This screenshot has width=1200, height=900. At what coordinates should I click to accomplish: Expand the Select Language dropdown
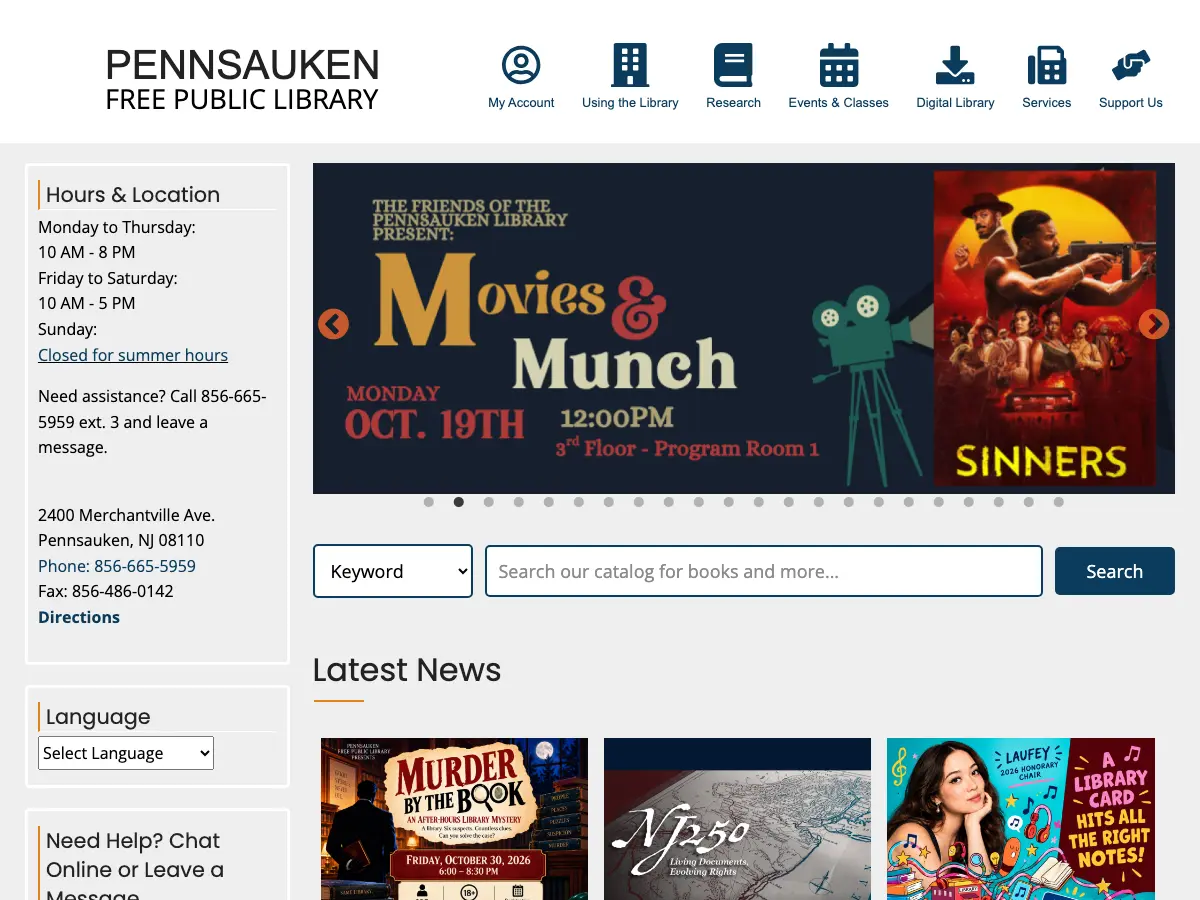tap(126, 753)
